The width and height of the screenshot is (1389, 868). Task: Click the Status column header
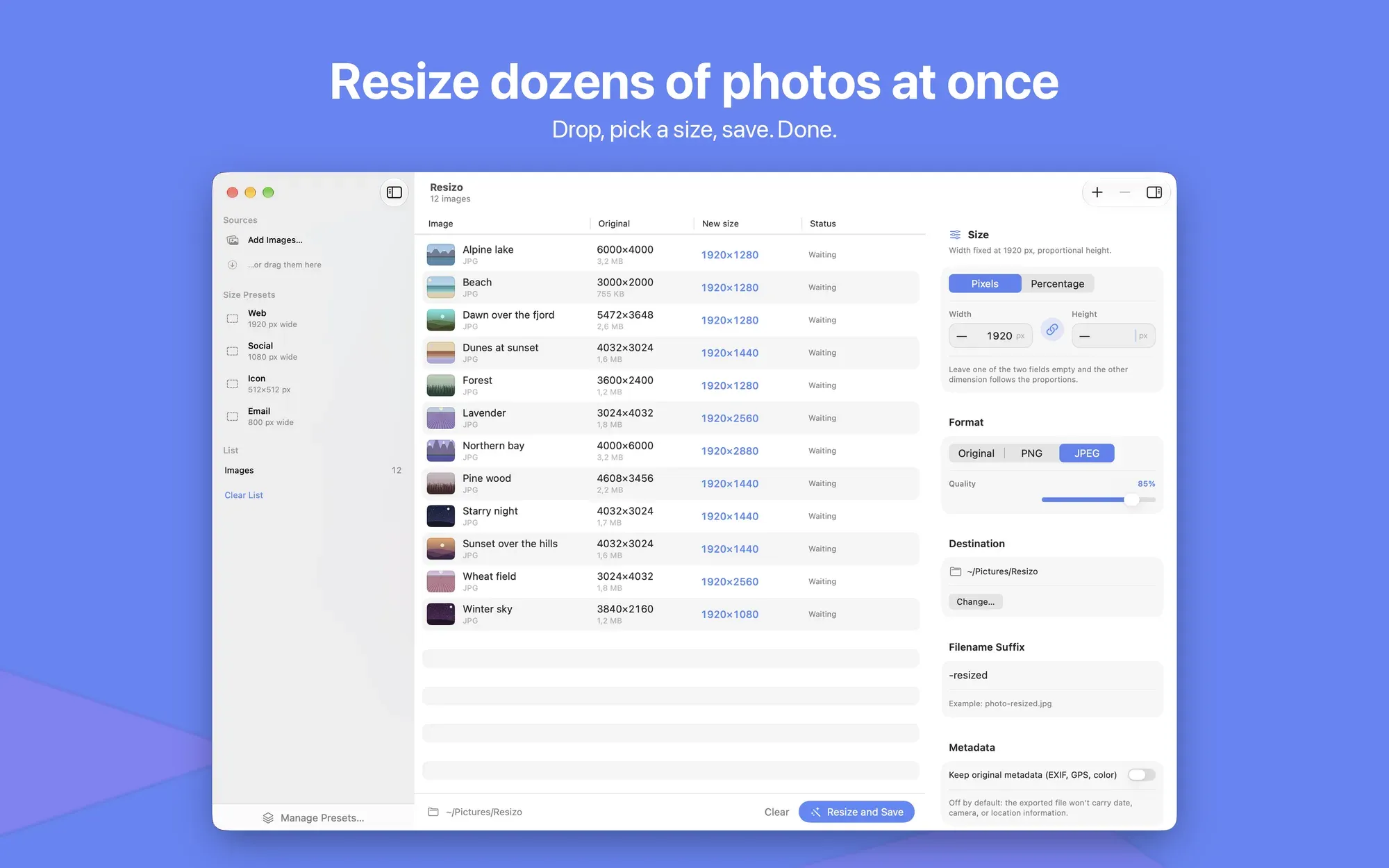click(822, 224)
